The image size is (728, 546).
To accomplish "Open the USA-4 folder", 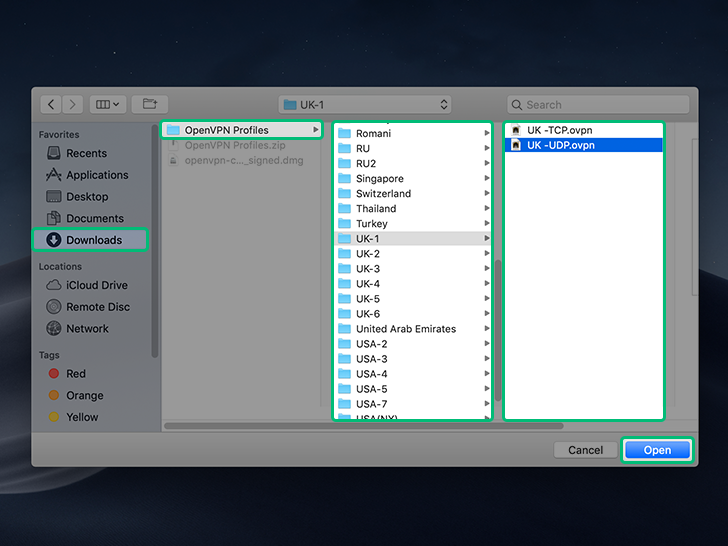I will 412,374.
